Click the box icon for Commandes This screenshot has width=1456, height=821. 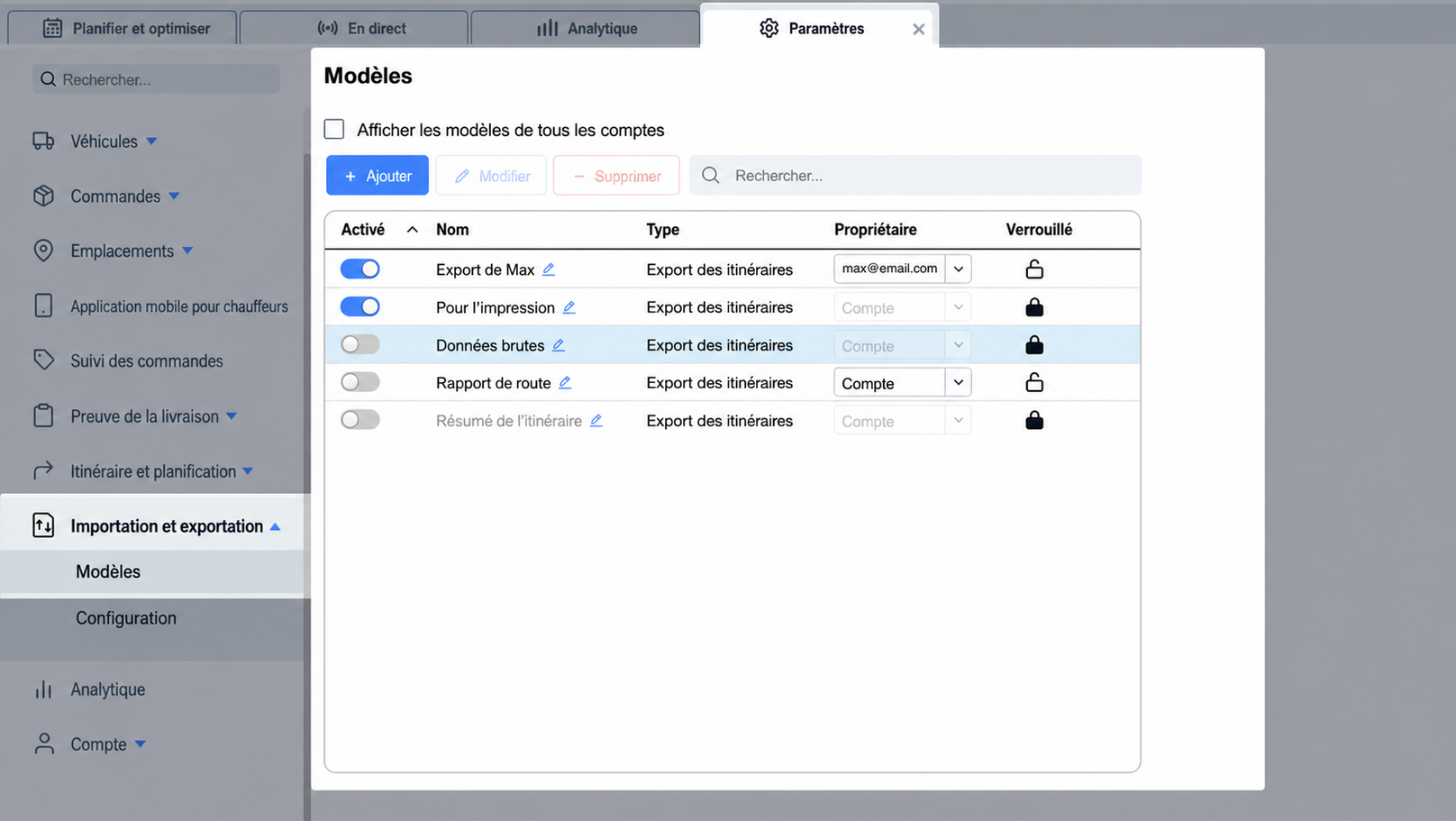(43, 196)
